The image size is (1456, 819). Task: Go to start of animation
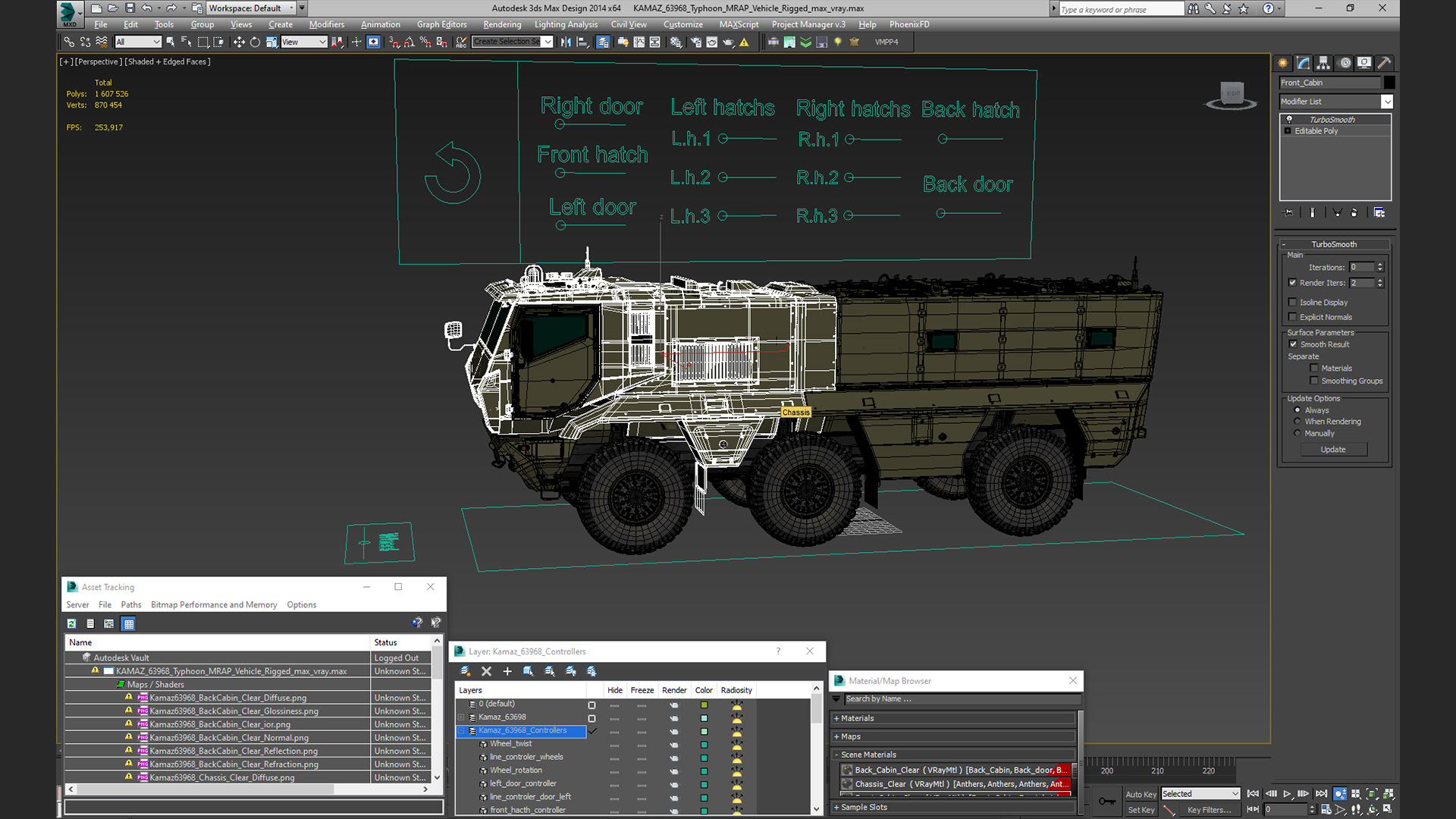[x=1253, y=794]
